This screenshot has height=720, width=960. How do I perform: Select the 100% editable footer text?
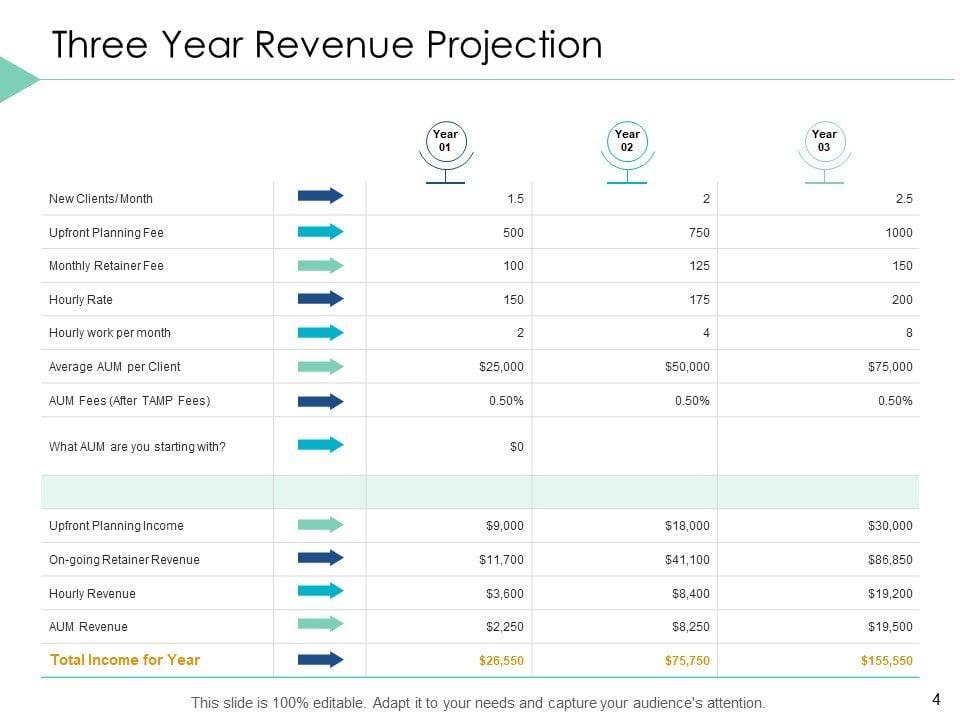[x=478, y=703]
